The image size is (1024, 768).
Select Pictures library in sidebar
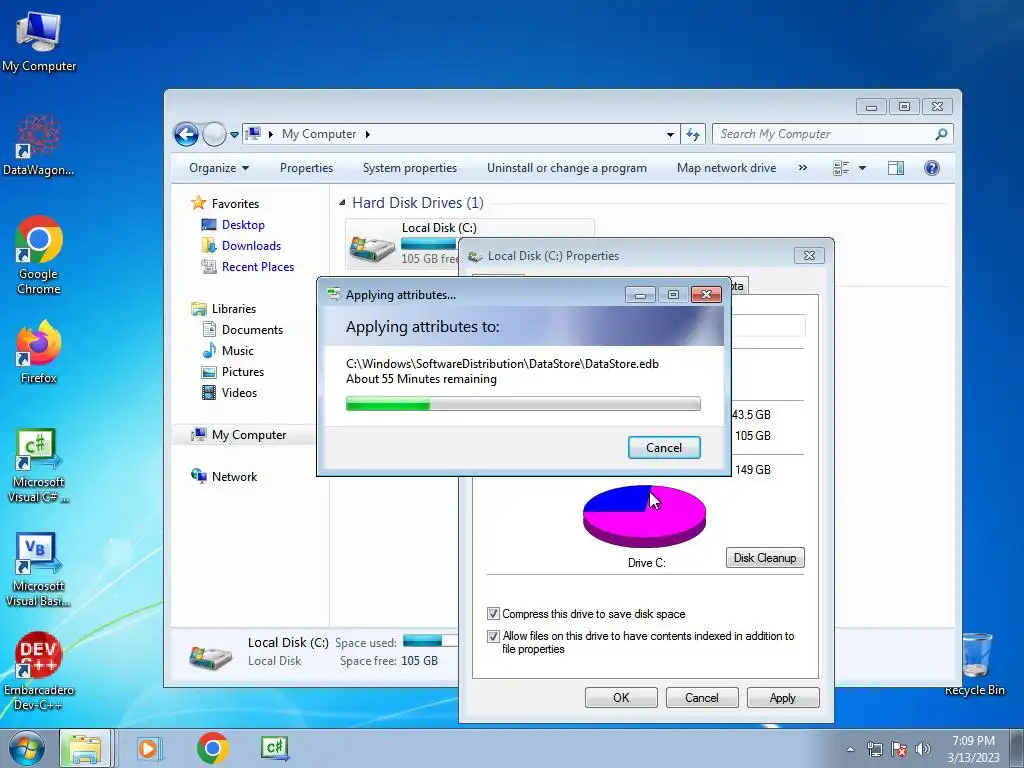coord(243,372)
